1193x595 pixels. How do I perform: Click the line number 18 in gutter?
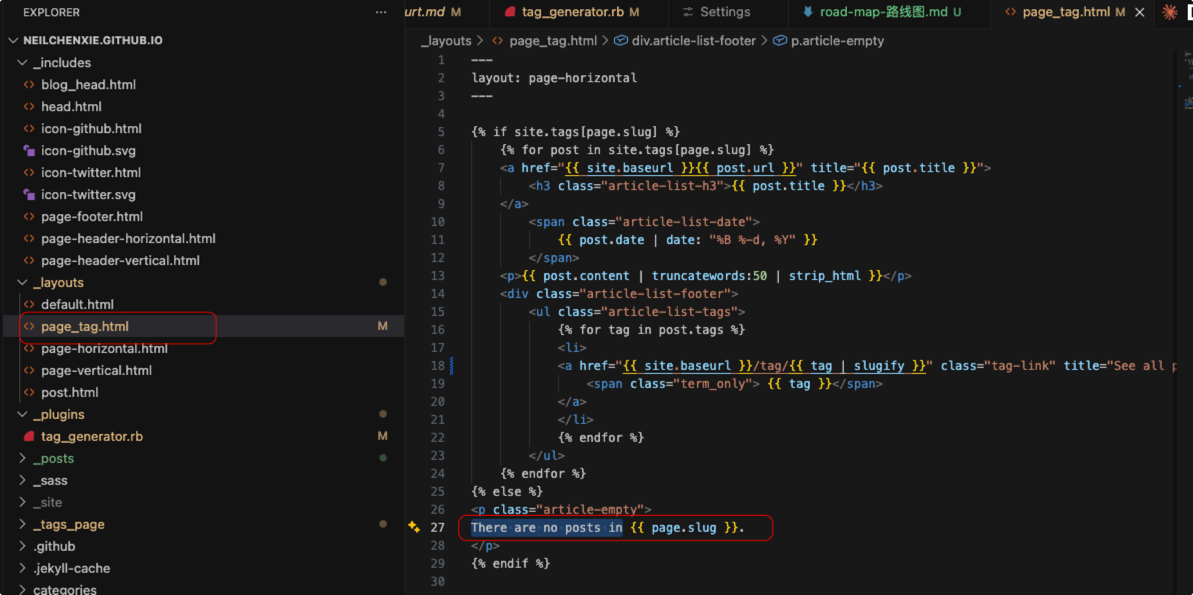click(437, 366)
